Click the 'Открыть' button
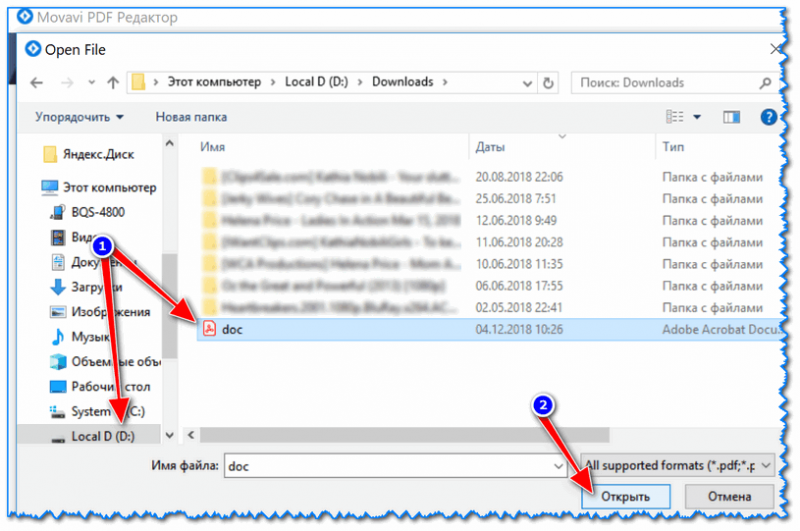Viewport: 800px width, 531px height. 626,496
